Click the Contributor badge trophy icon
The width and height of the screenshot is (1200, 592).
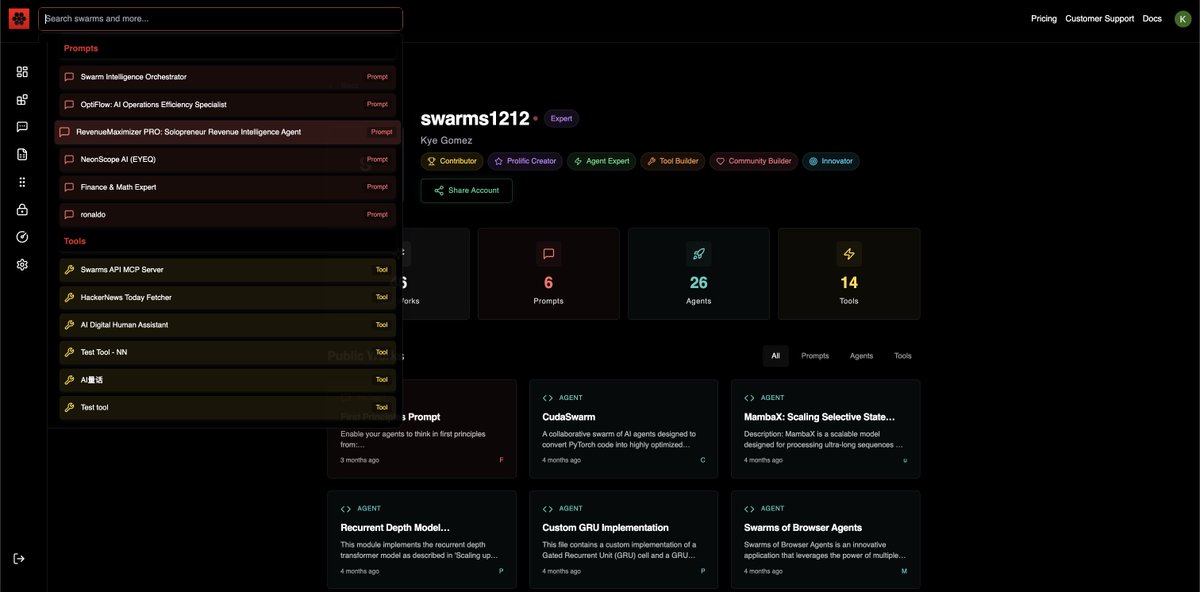(432, 161)
